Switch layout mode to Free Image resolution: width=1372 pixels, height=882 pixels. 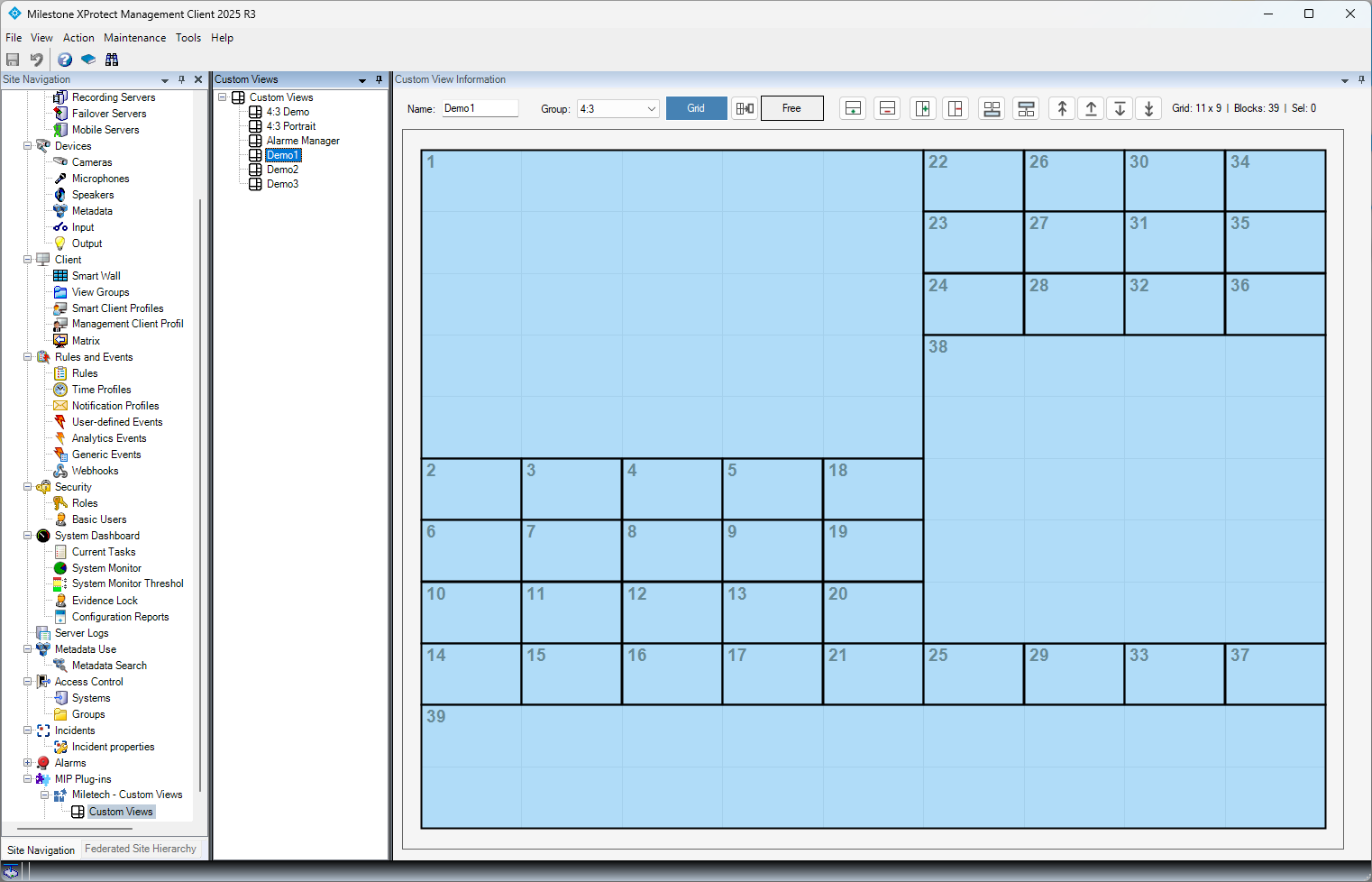(791, 108)
